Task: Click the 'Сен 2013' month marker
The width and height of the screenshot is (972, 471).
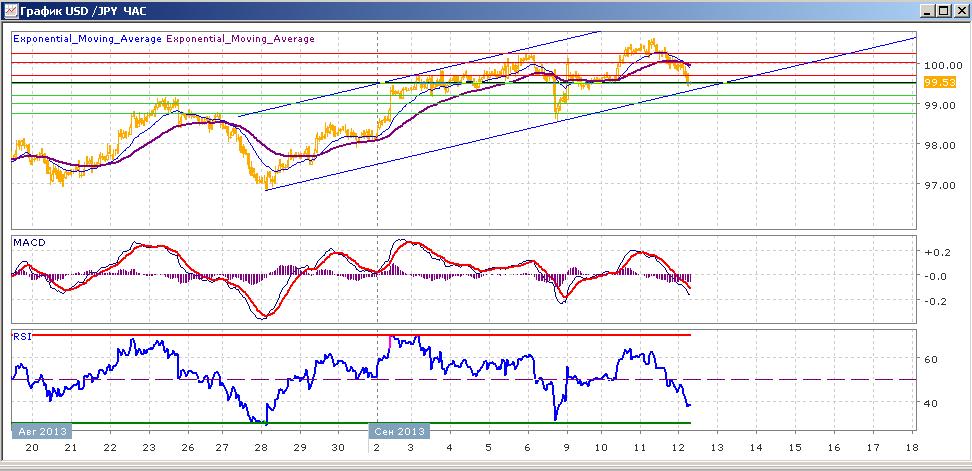Action: (399, 431)
